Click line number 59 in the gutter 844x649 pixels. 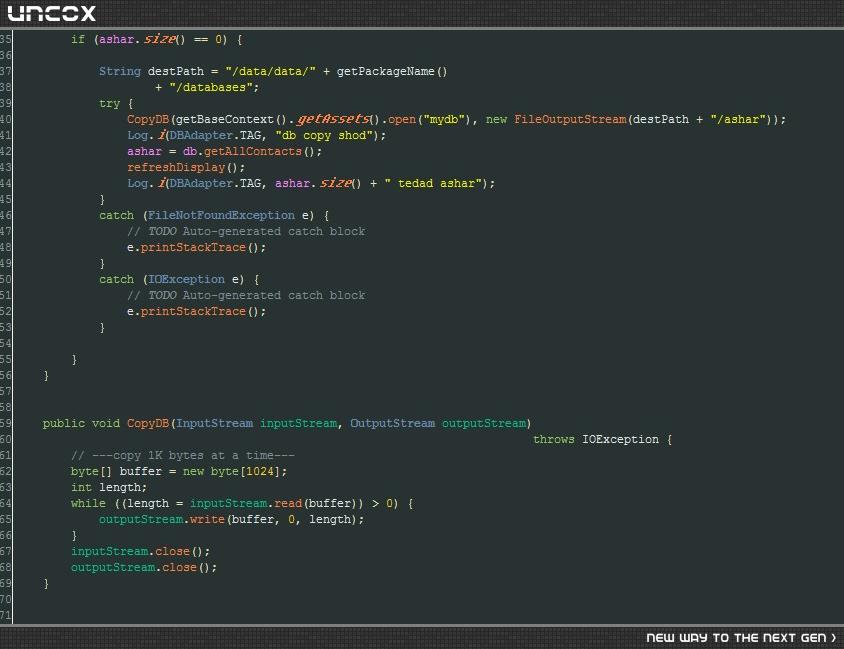click(5, 423)
